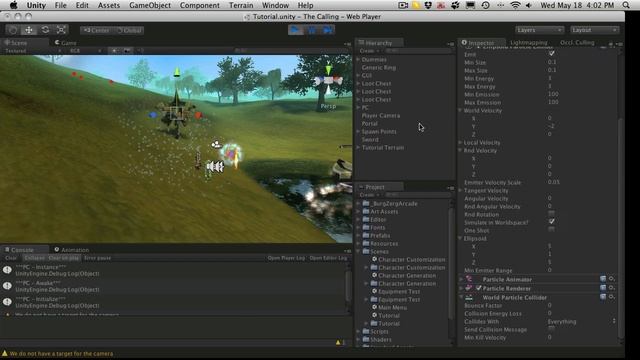Toggle the Emit checkbox
The height and width of the screenshot is (360, 640).
551,54
